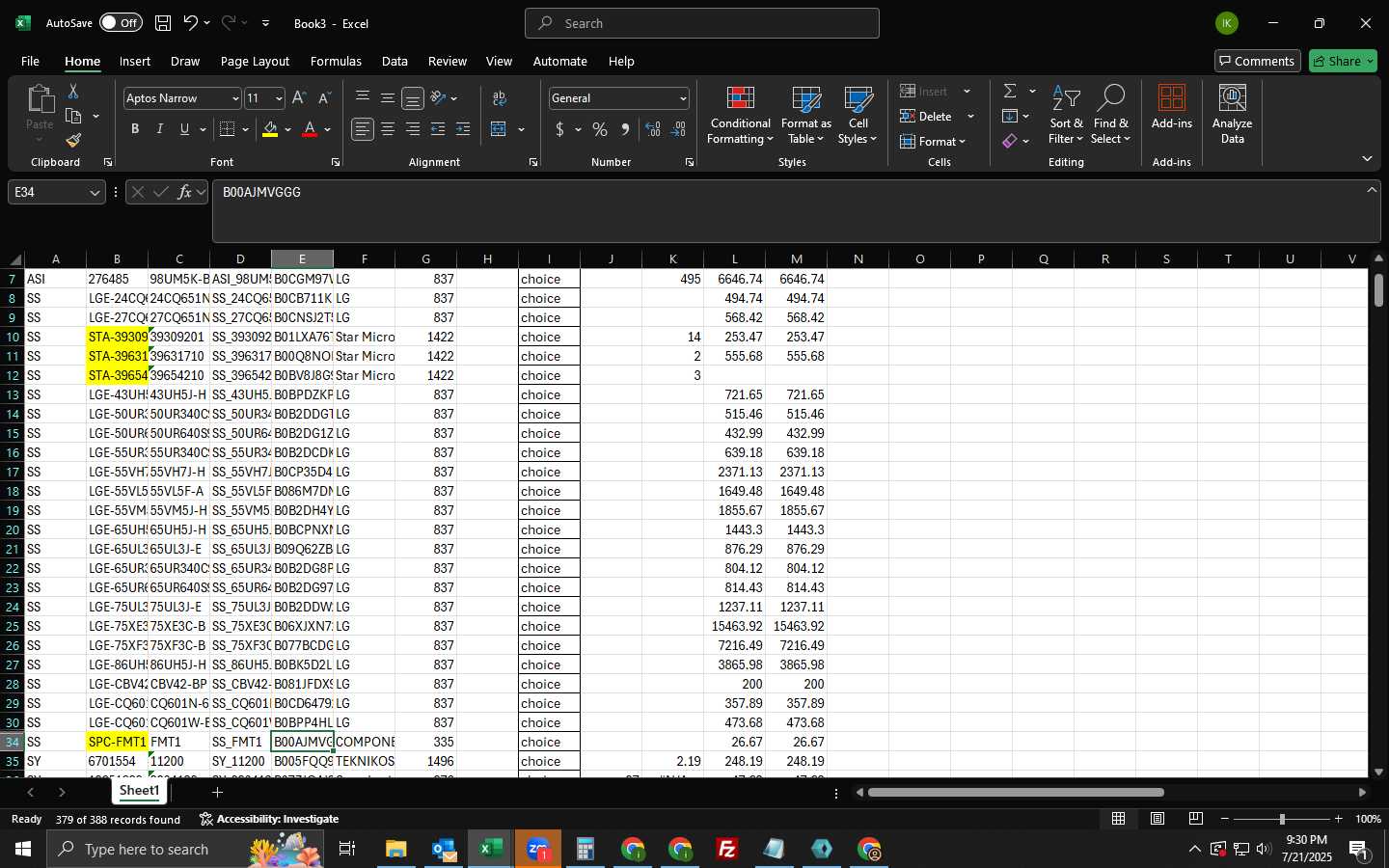Viewport: 1389px width, 868px height.
Task: Click the AutoSum sigma icon
Action: [1010, 91]
